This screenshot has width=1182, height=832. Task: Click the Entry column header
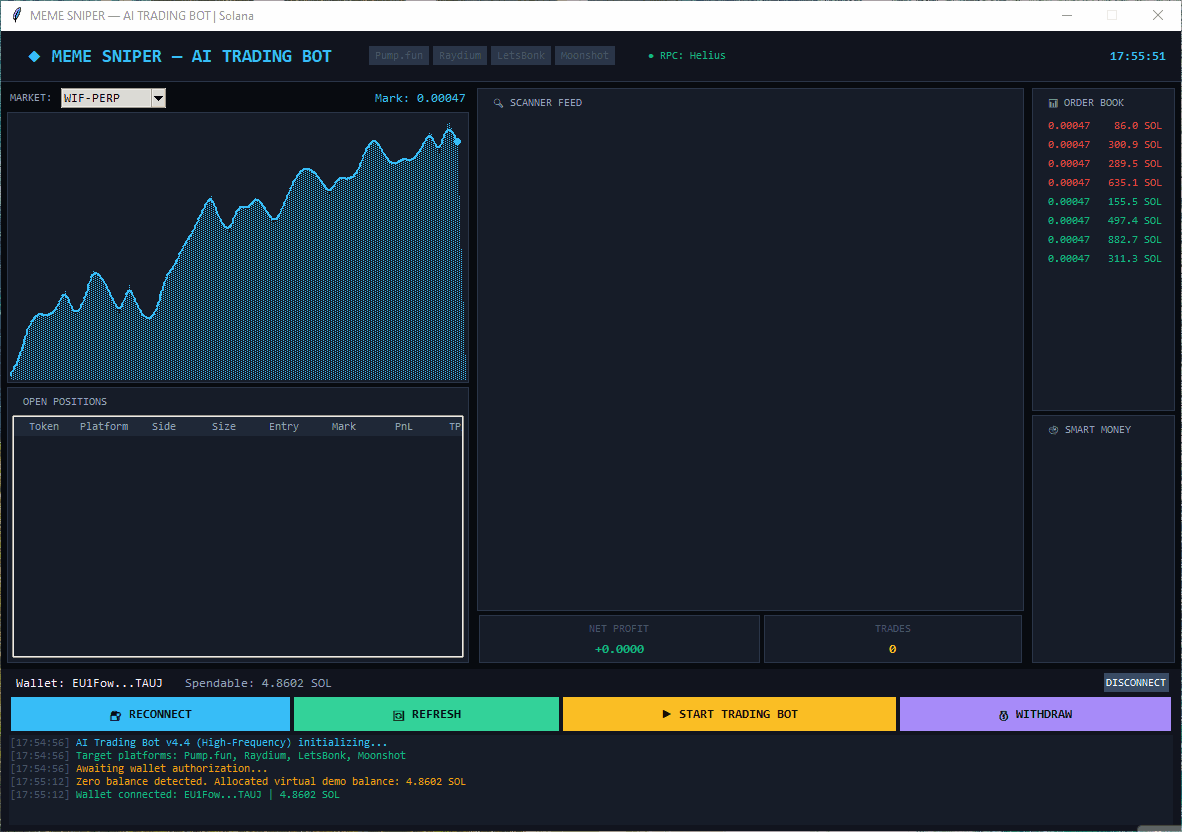(284, 427)
